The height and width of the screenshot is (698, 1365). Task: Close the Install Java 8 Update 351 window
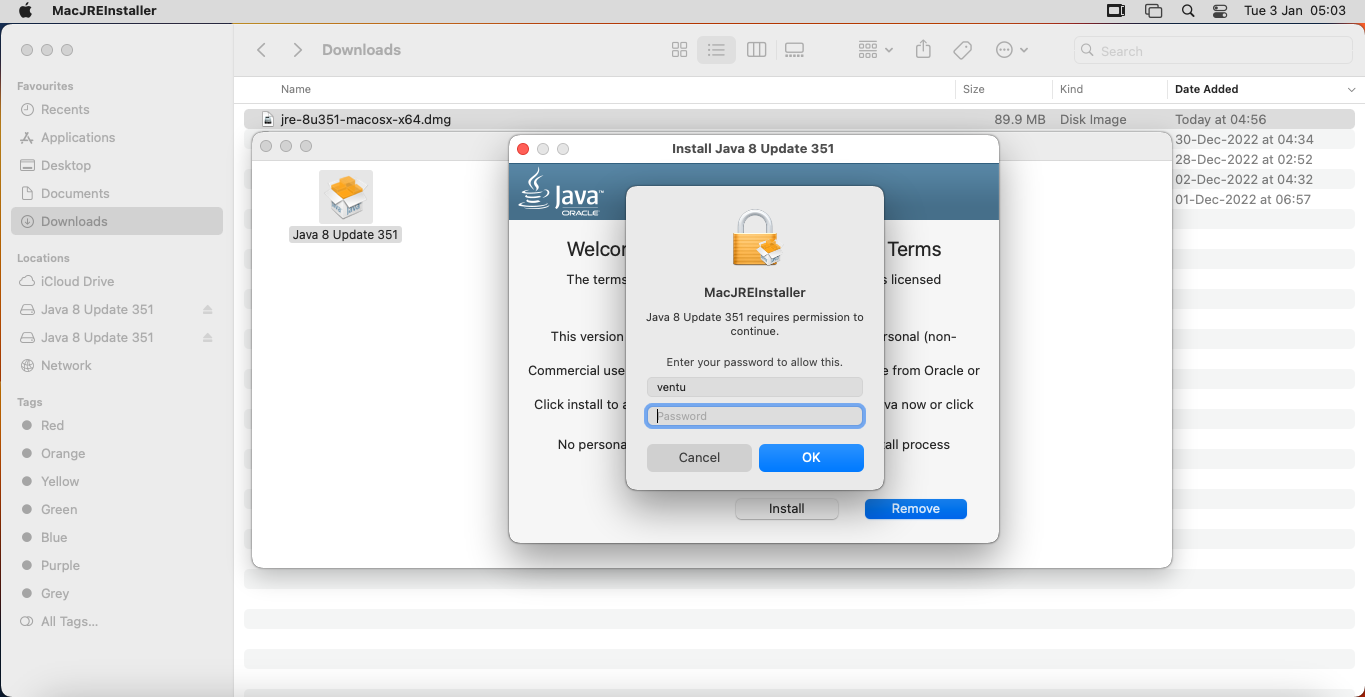pyautogui.click(x=523, y=149)
